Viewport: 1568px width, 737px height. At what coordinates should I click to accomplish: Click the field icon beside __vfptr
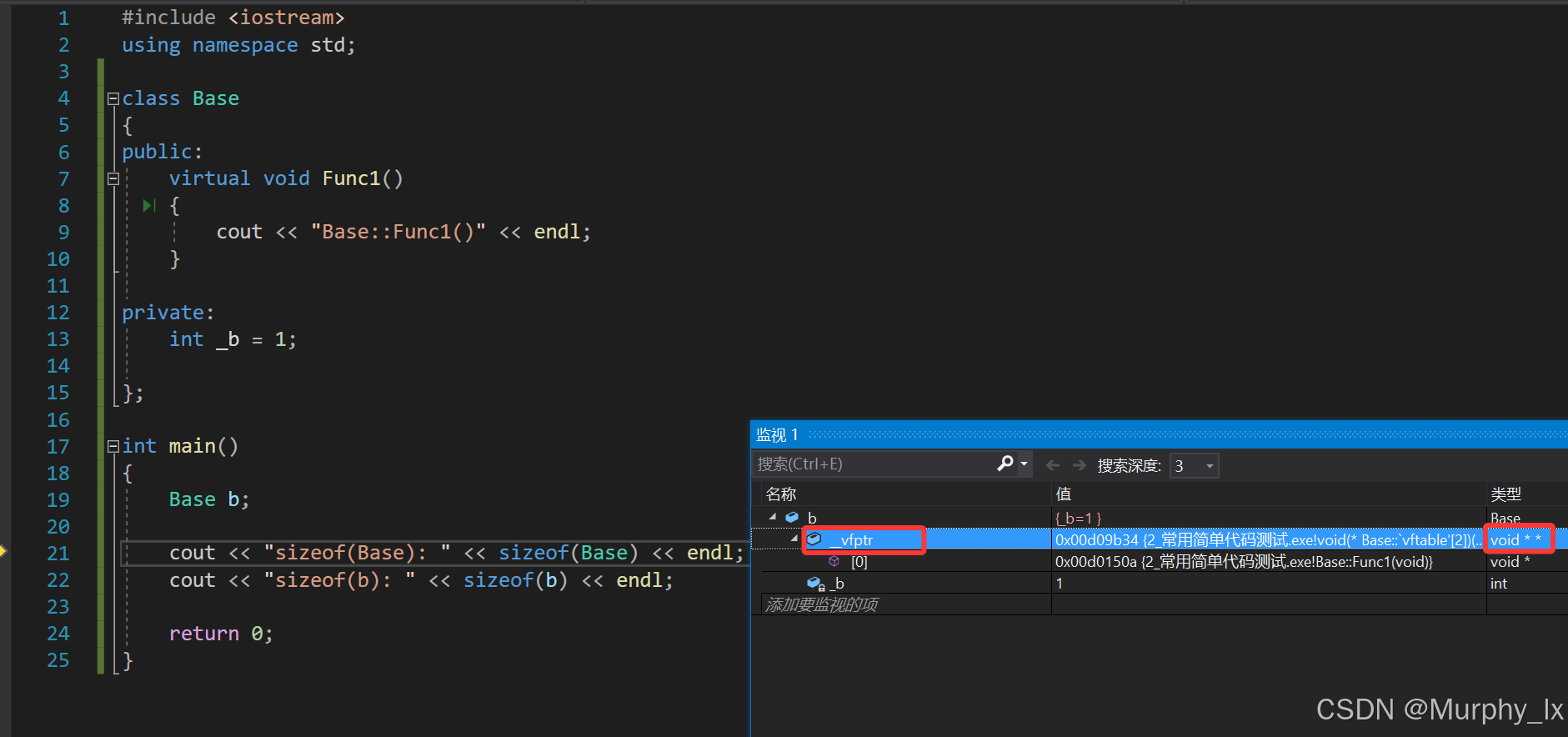coord(814,539)
